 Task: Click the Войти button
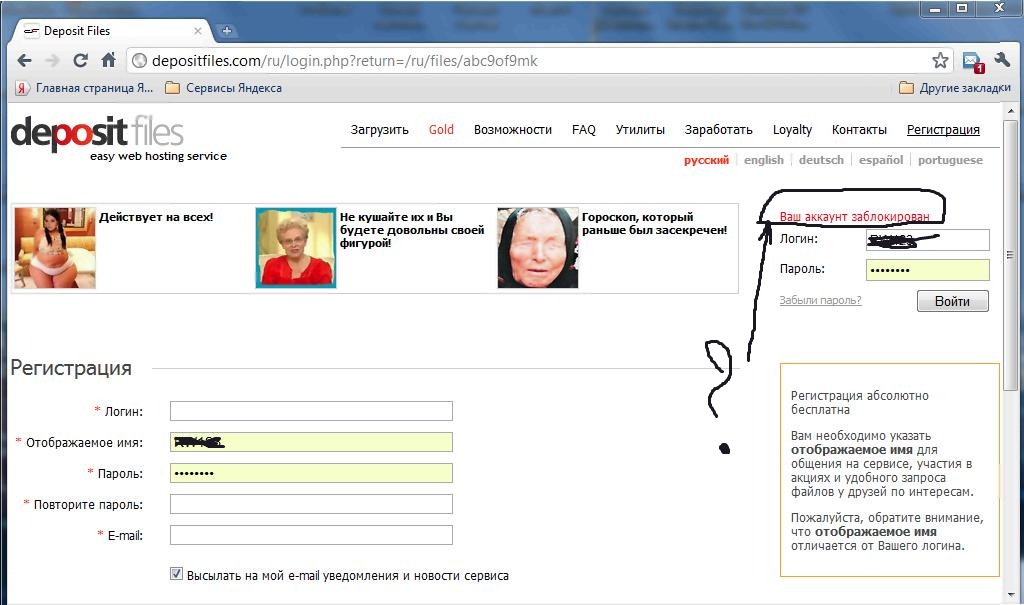point(952,301)
